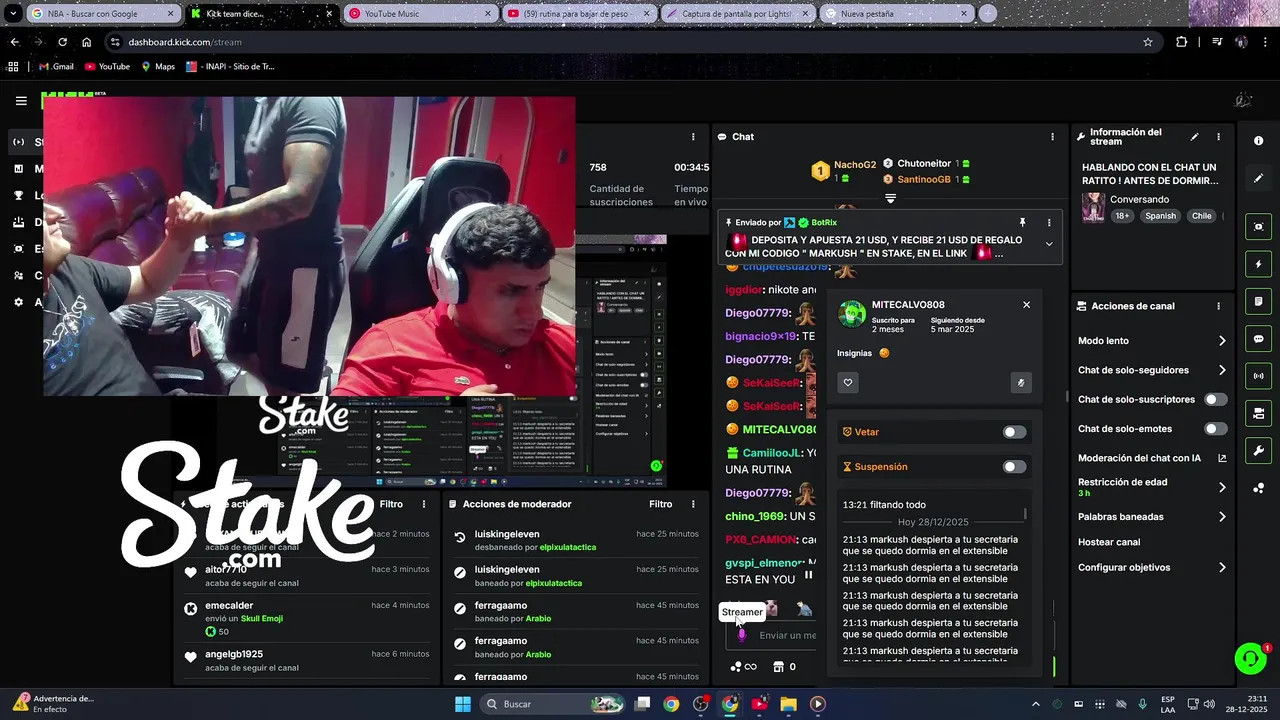Image resolution: width=1280 pixels, height=720 pixels.
Task: Click the heart icon on user card
Action: pos(848,382)
